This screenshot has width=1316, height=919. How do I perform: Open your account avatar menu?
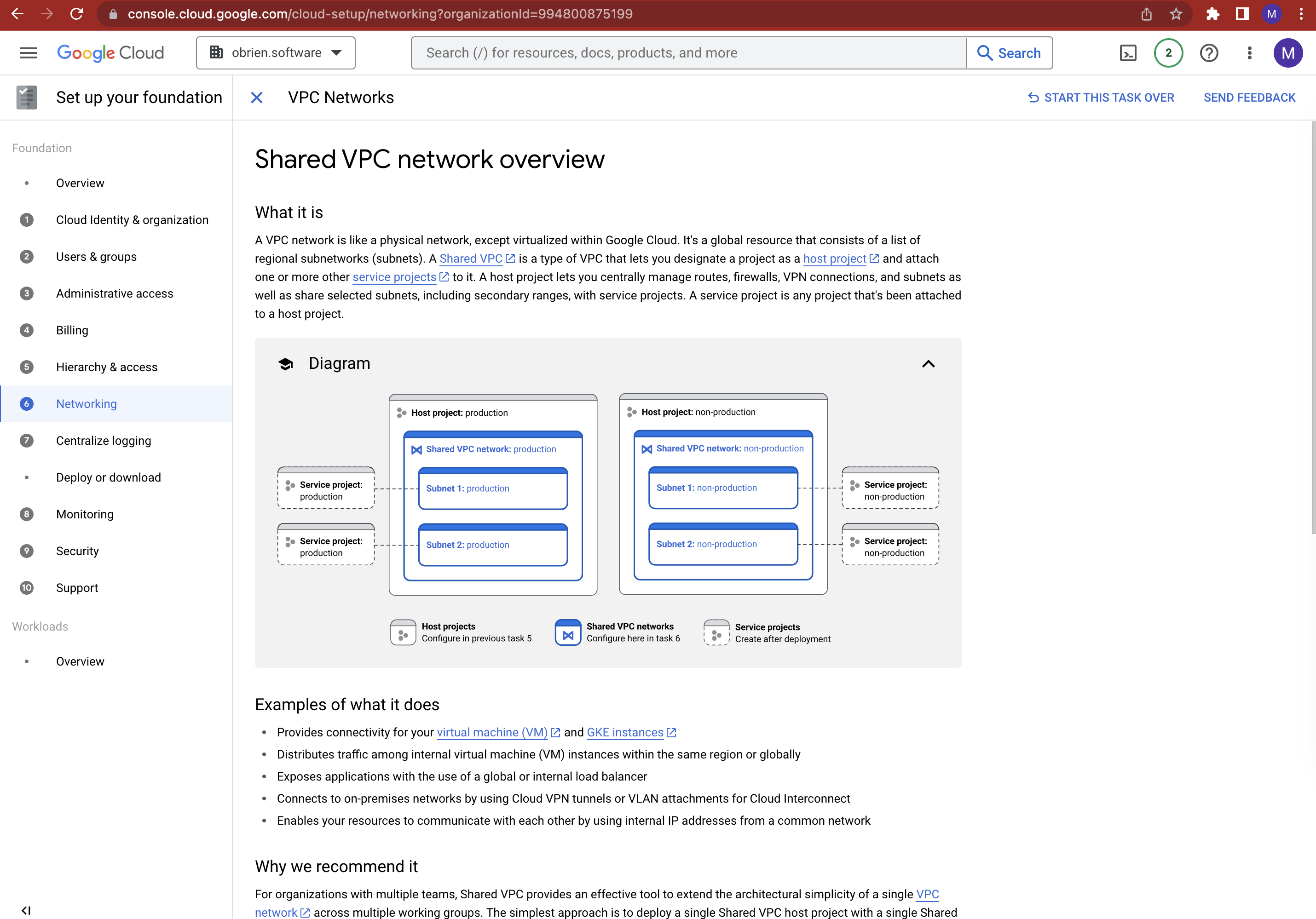click(1288, 53)
